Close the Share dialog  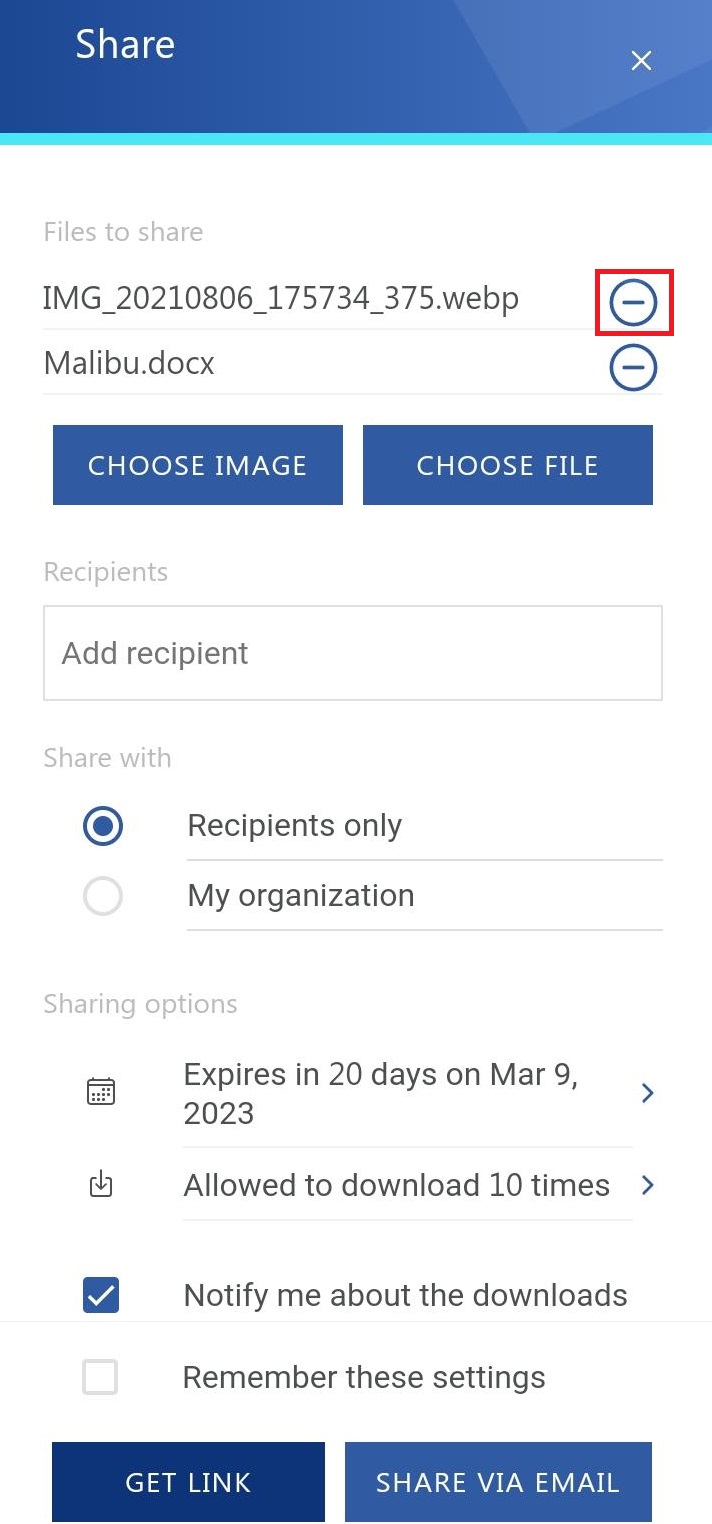click(641, 61)
